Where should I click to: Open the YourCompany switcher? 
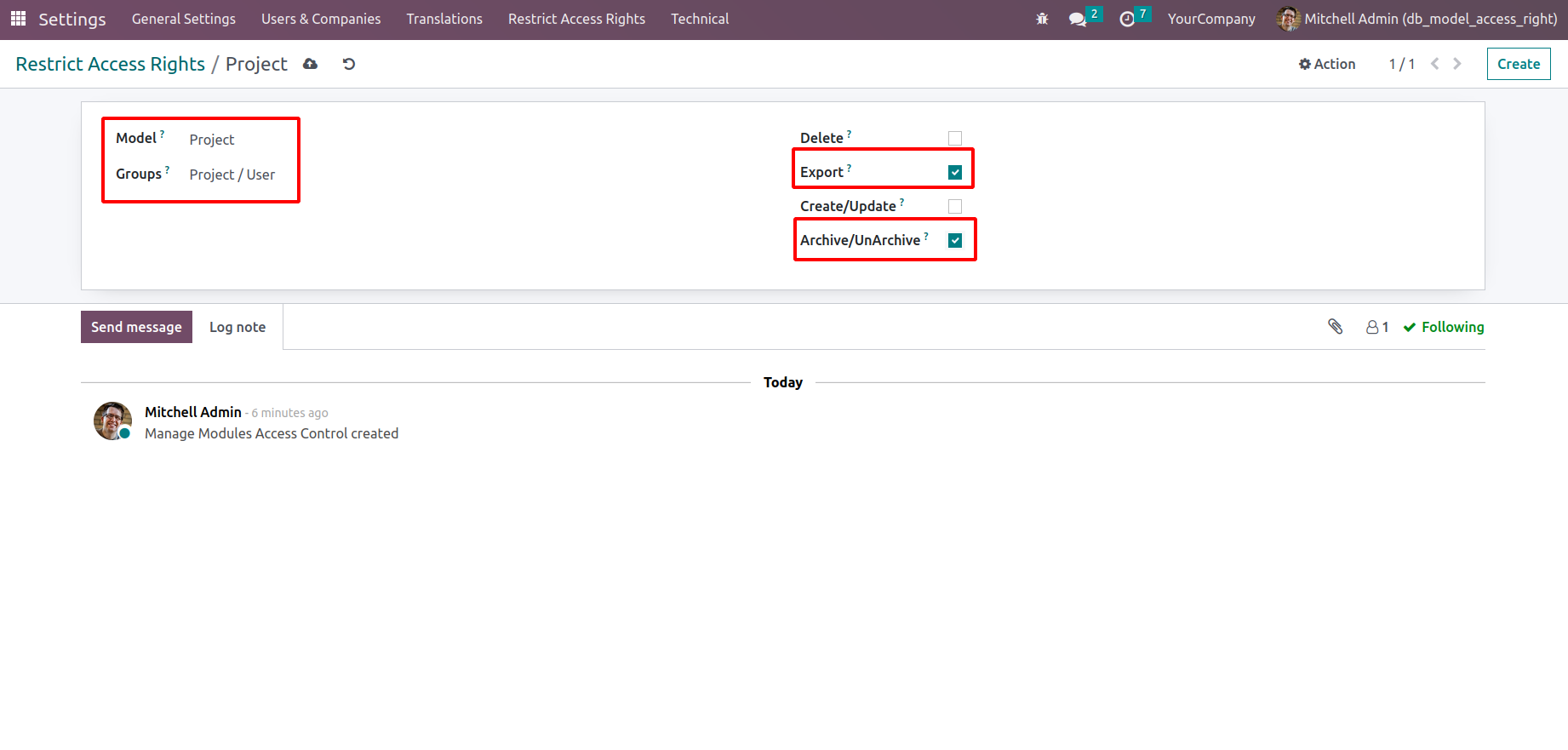point(1210,19)
